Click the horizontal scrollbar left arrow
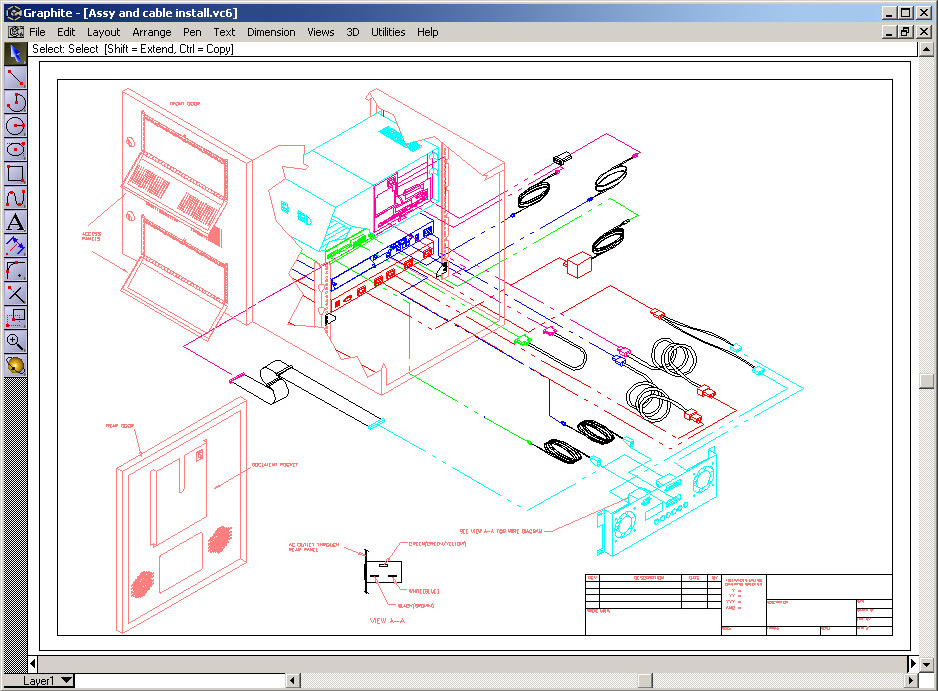Image resolution: width=938 pixels, height=691 pixels. [x=293, y=681]
